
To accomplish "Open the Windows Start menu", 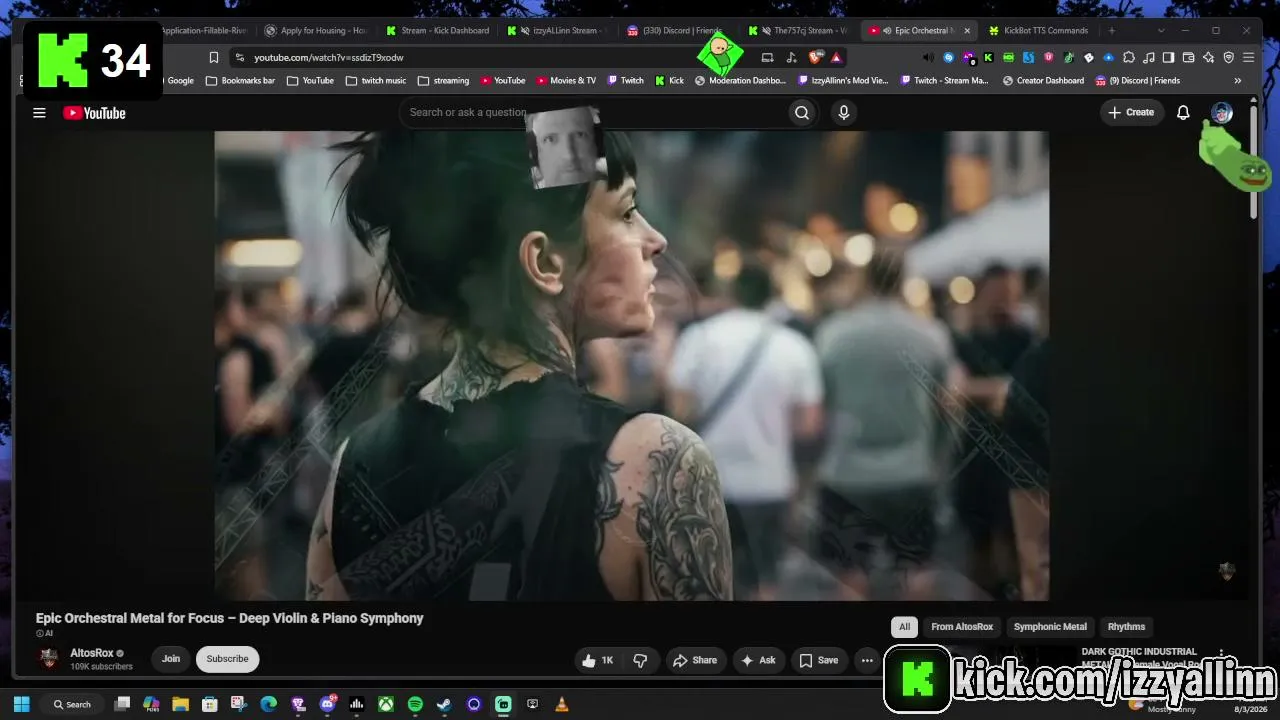I will click(21, 704).
